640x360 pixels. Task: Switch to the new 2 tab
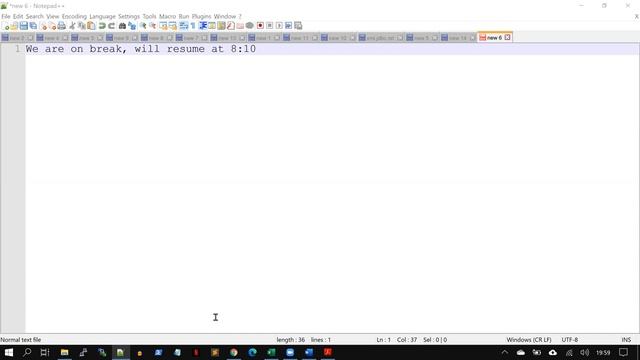(x=17, y=38)
